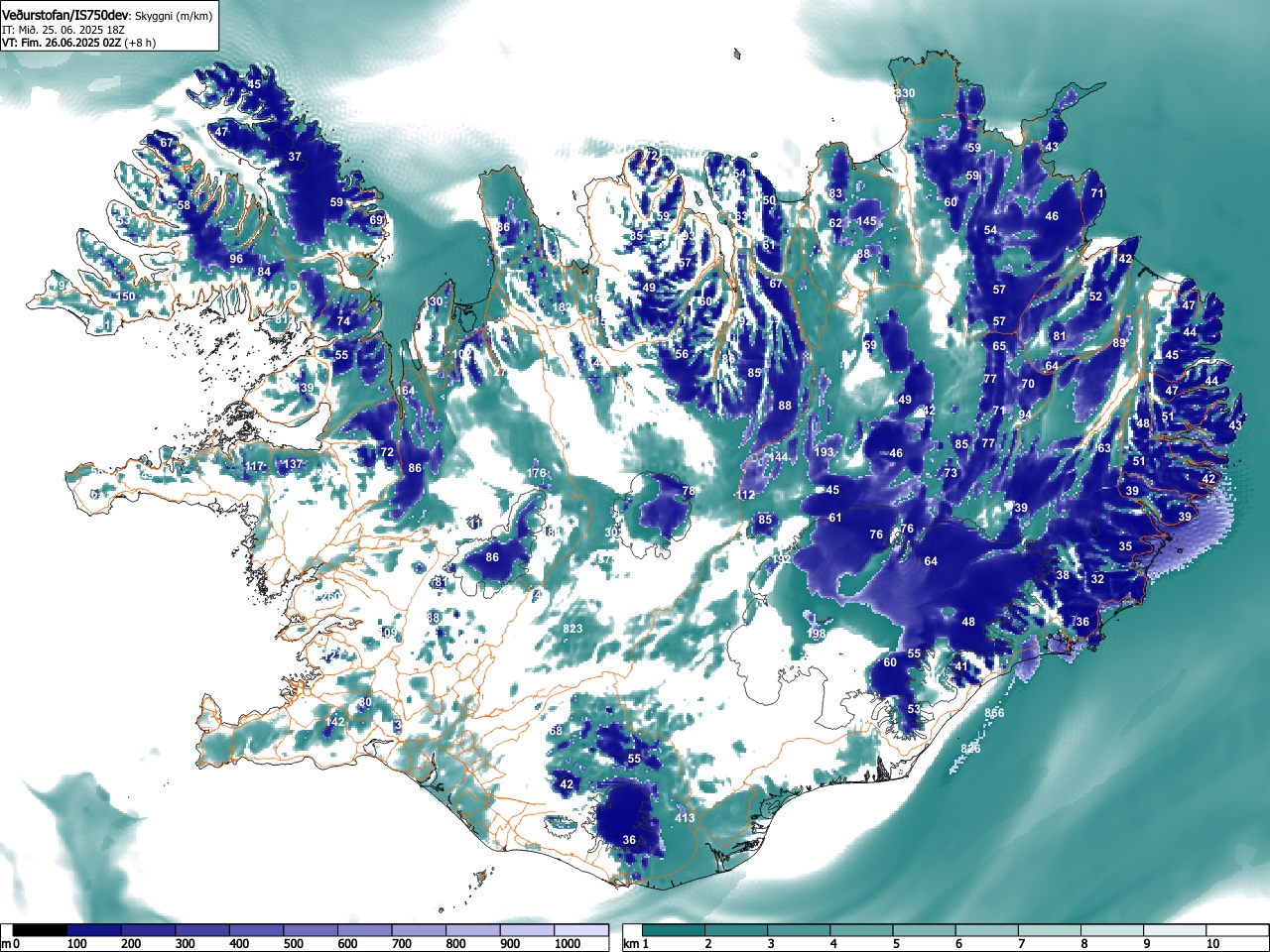Screen dimensions: 1270x952
Task: Click the map value '144'
Action: click(778, 457)
